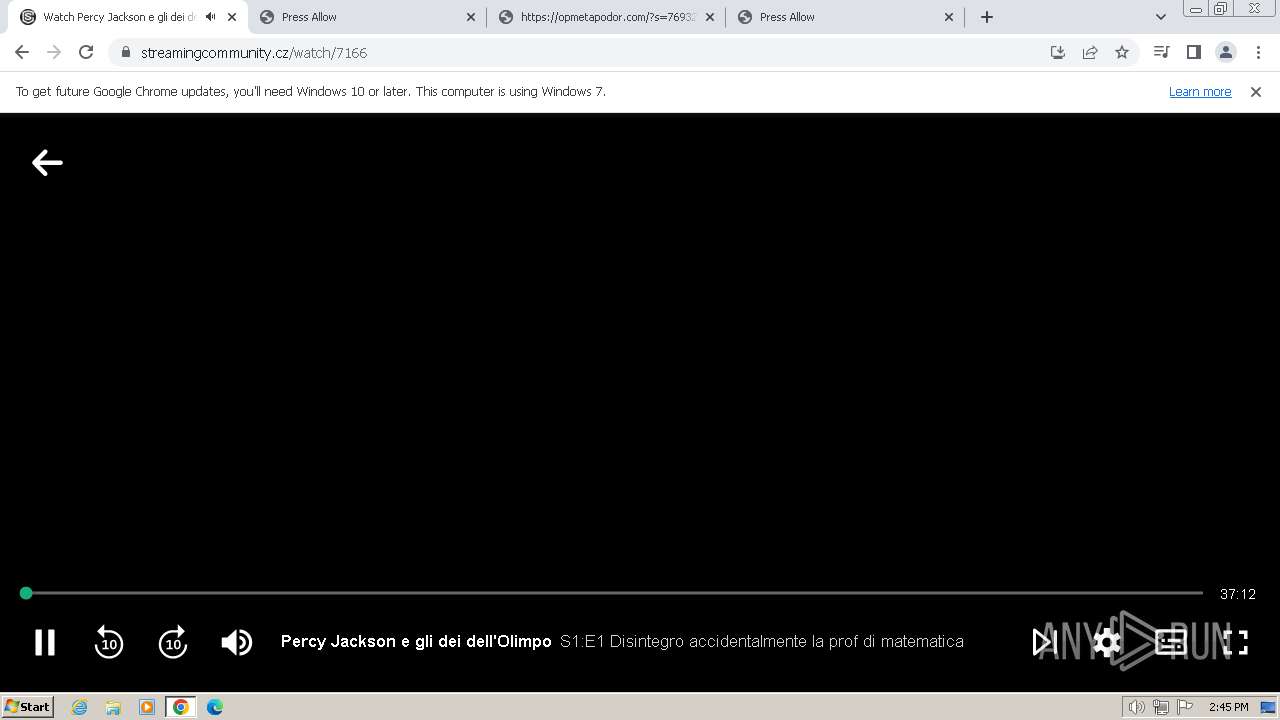Rewind video 10 seconds
The width and height of the screenshot is (1280, 720).
coord(109,642)
